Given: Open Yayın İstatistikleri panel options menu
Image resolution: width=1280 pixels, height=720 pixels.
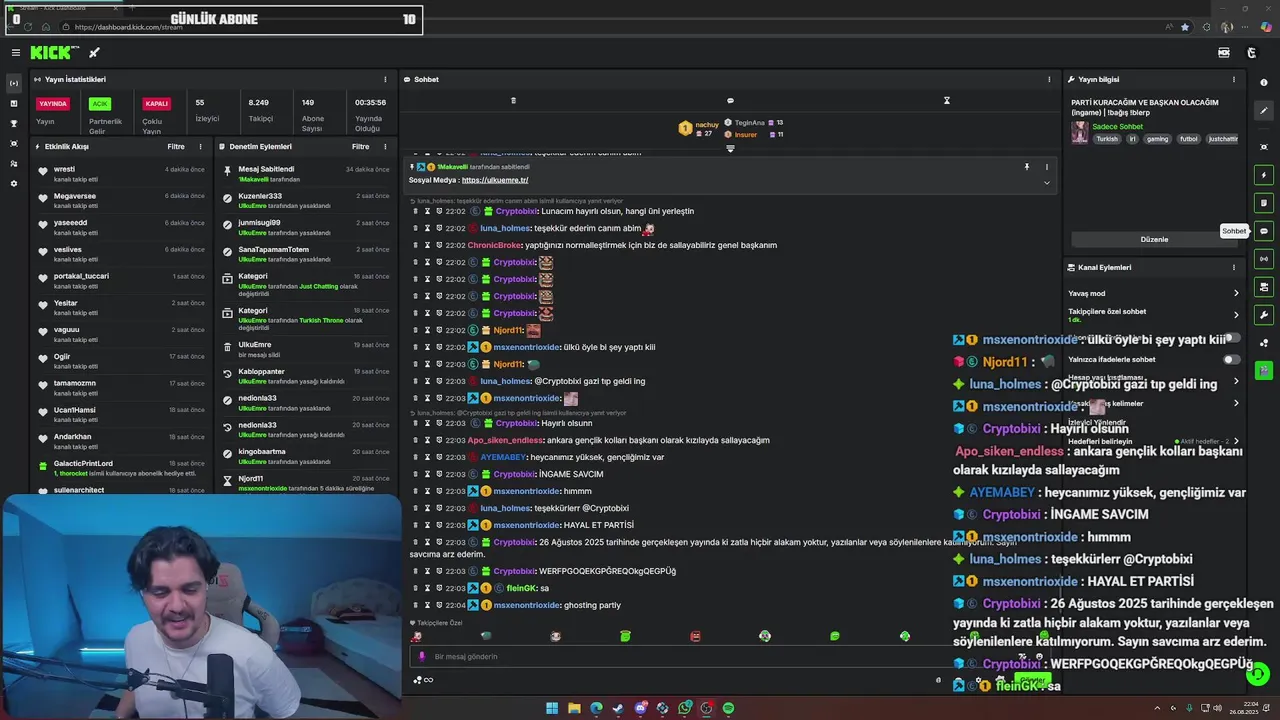Looking at the screenshot, I should (385, 79).
